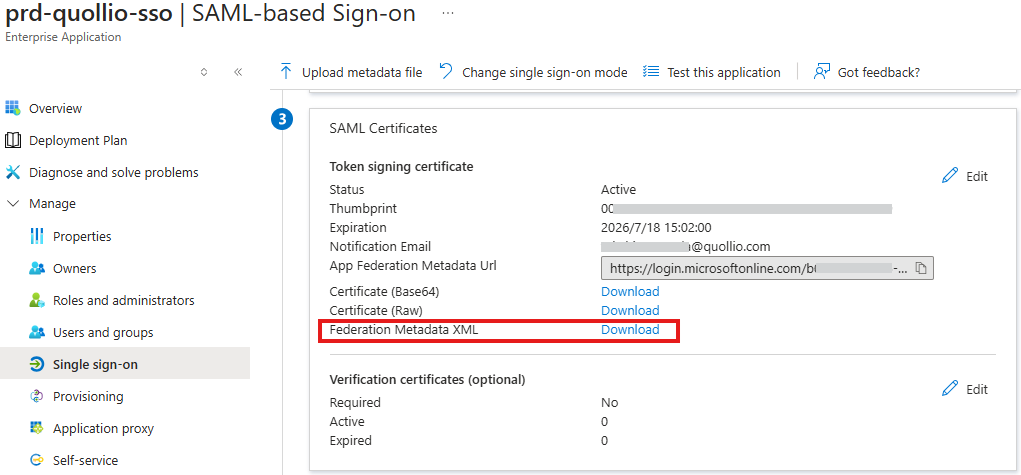Toggle the sidebar up-down expand arrows
The height and width of the screenshot is (475, 1021).
point(204,72)
